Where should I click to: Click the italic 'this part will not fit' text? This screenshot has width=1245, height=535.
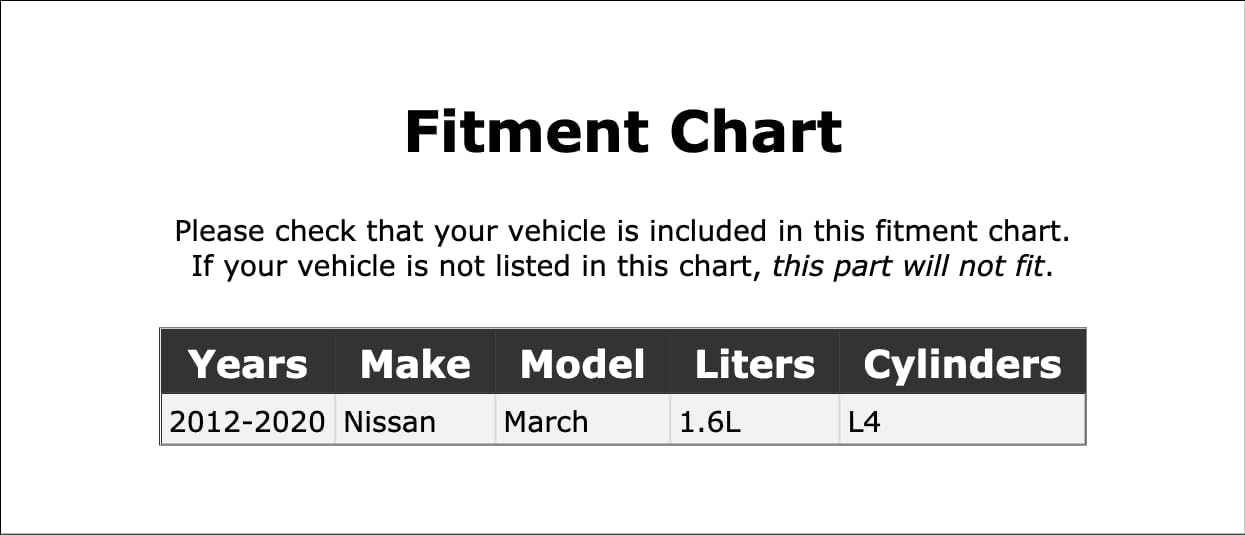tap(909, 267)
